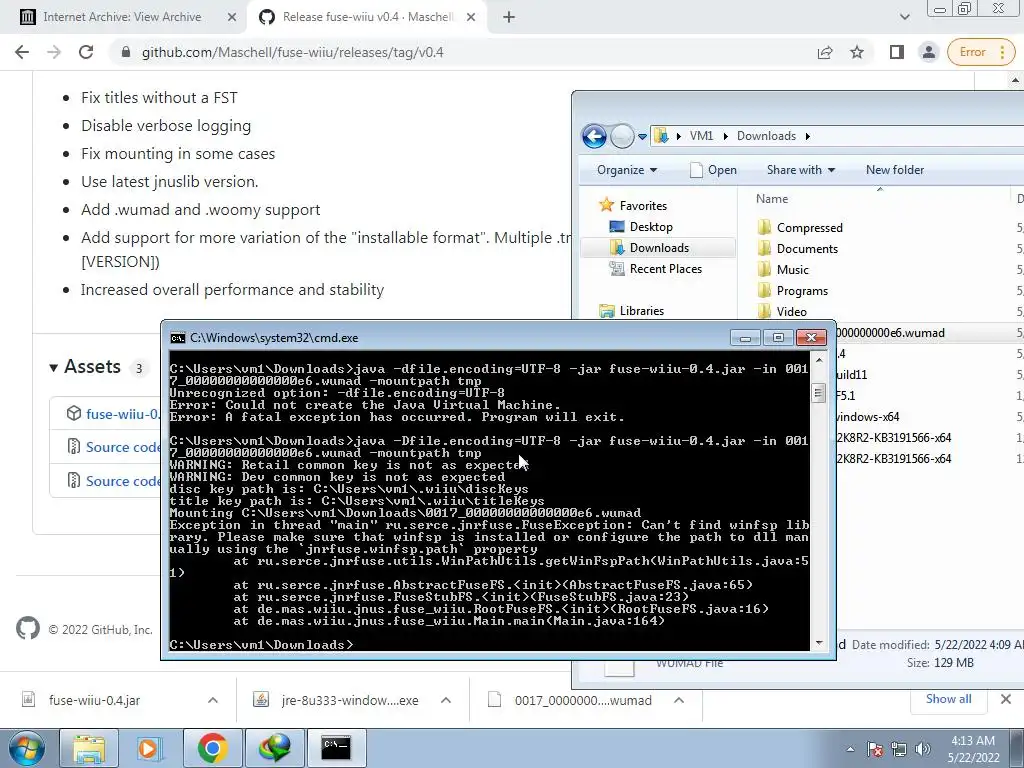Viewport: 1024px width, 768px height.
Task: Select Libraries in navigation pane
Action: pos(641,311)
